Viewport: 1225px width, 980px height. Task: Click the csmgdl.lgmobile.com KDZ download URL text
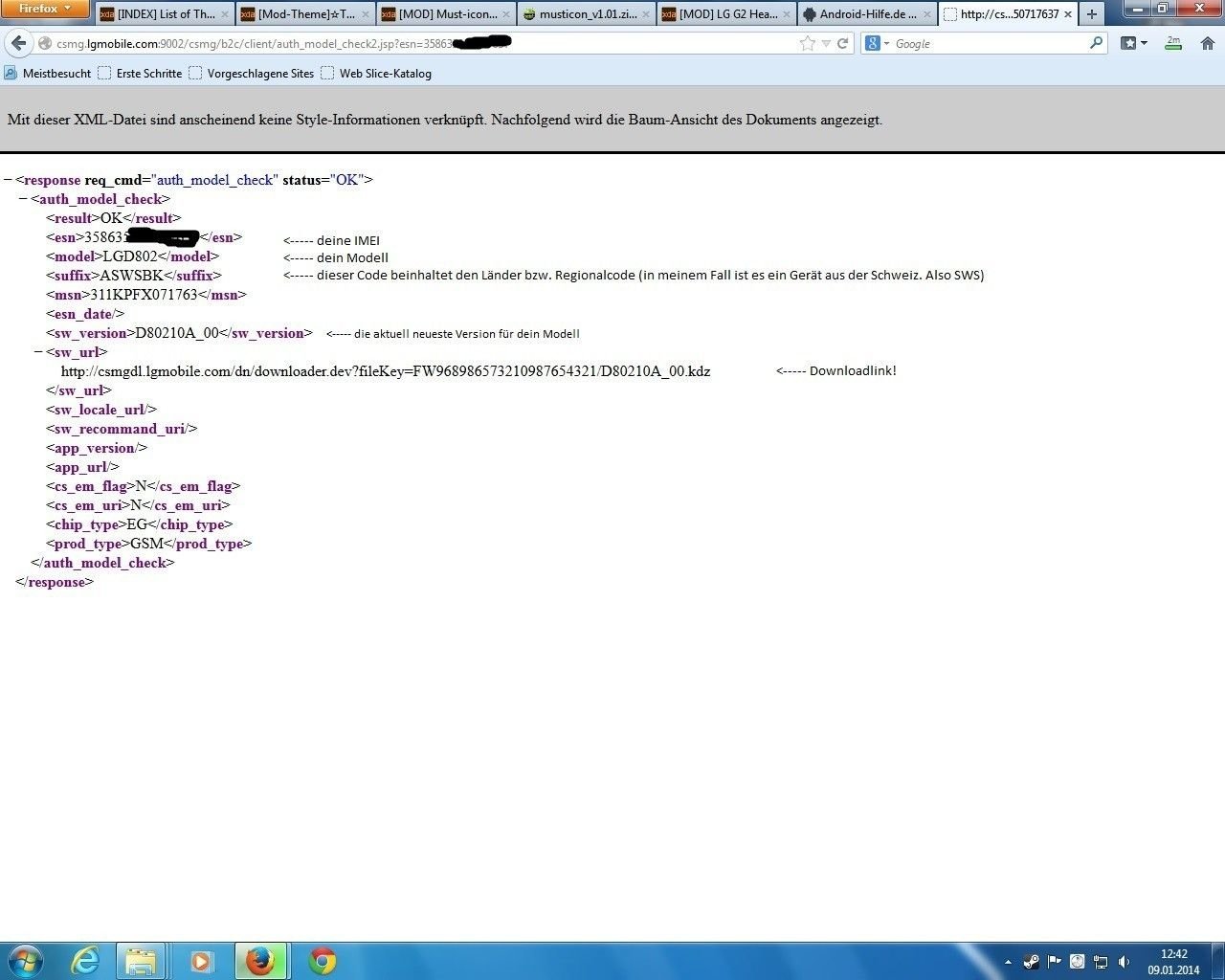point(386,371)
